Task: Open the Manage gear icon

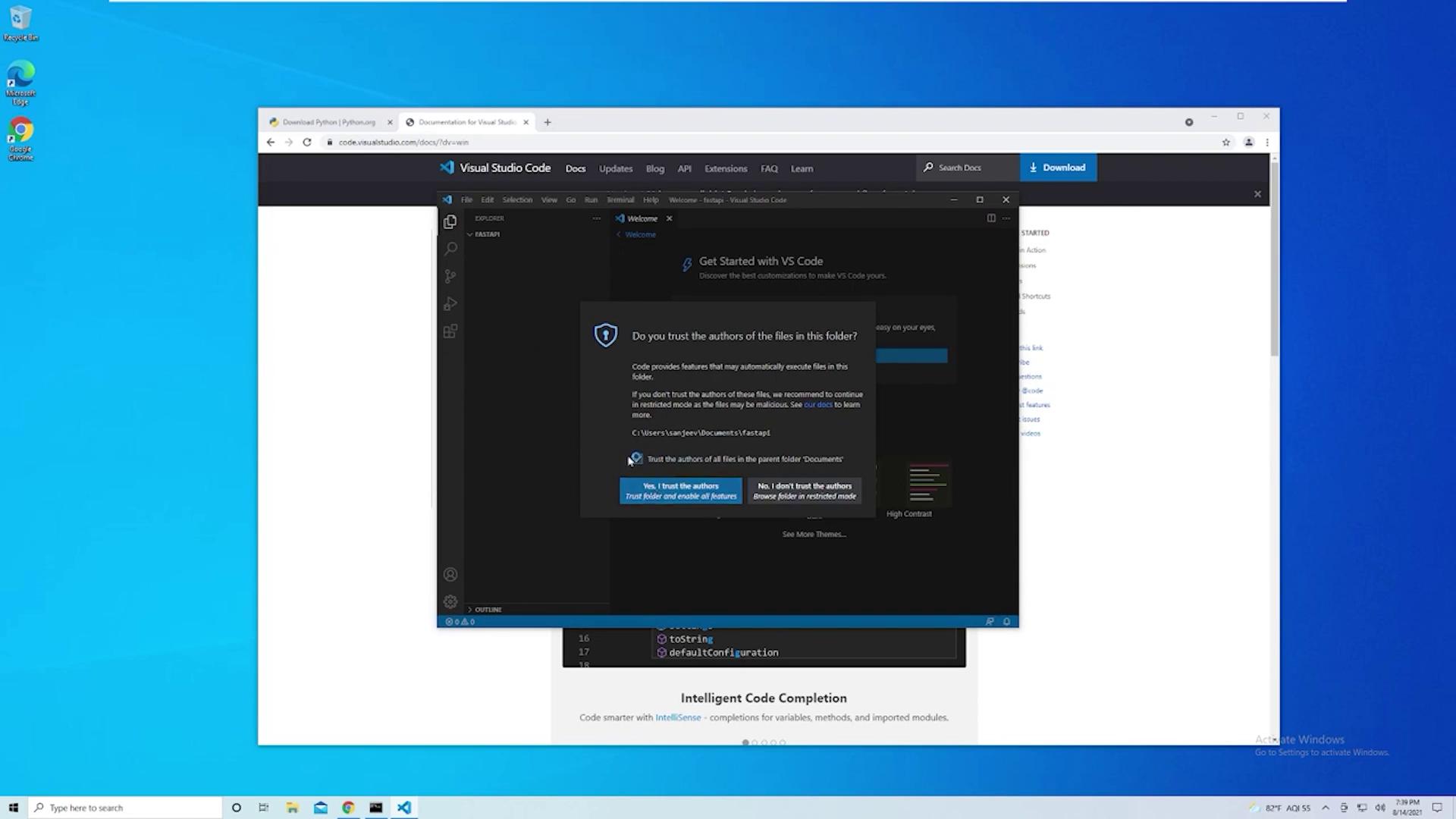Action: click(x=450, y=601)
